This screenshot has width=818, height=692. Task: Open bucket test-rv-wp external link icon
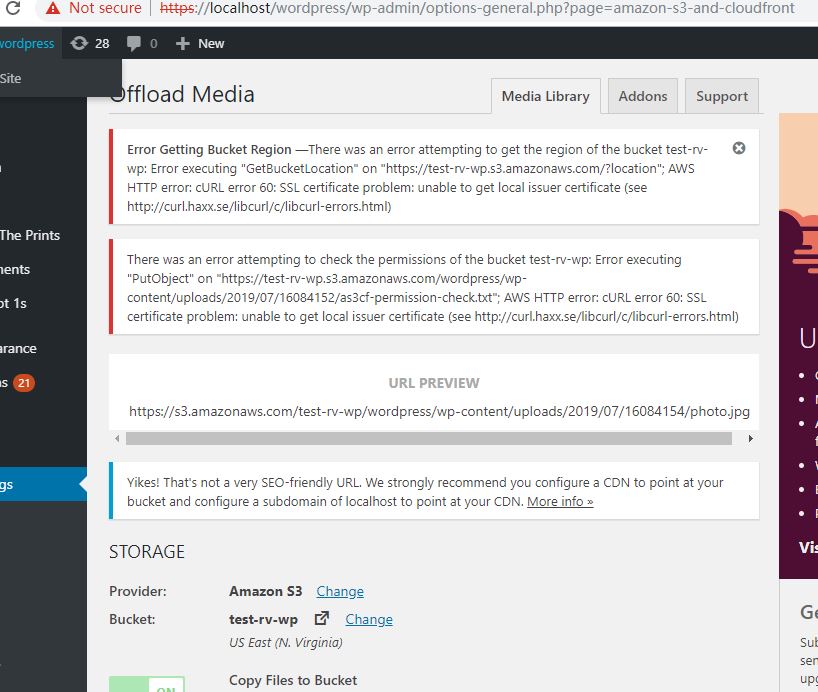322,618
